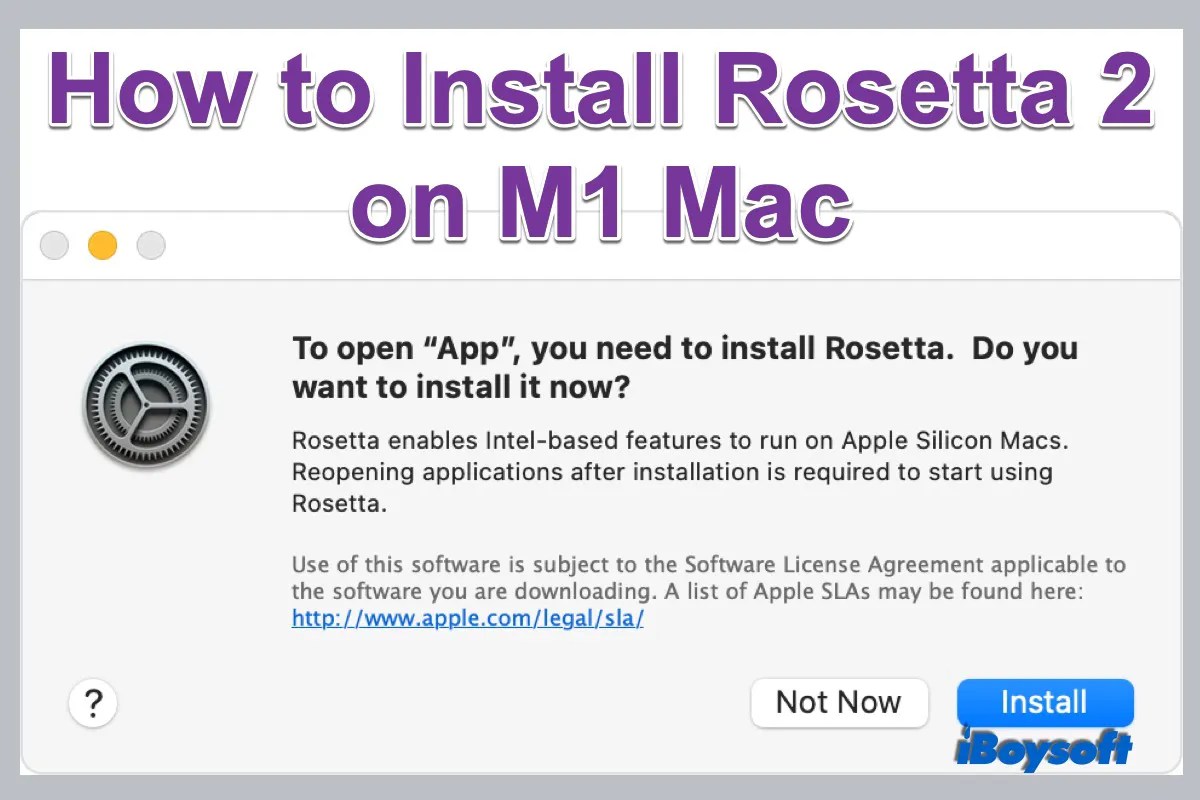
Task: Click the http://www.apple.com/legal/sla/ link text
Action: click(x=467, y=618)
